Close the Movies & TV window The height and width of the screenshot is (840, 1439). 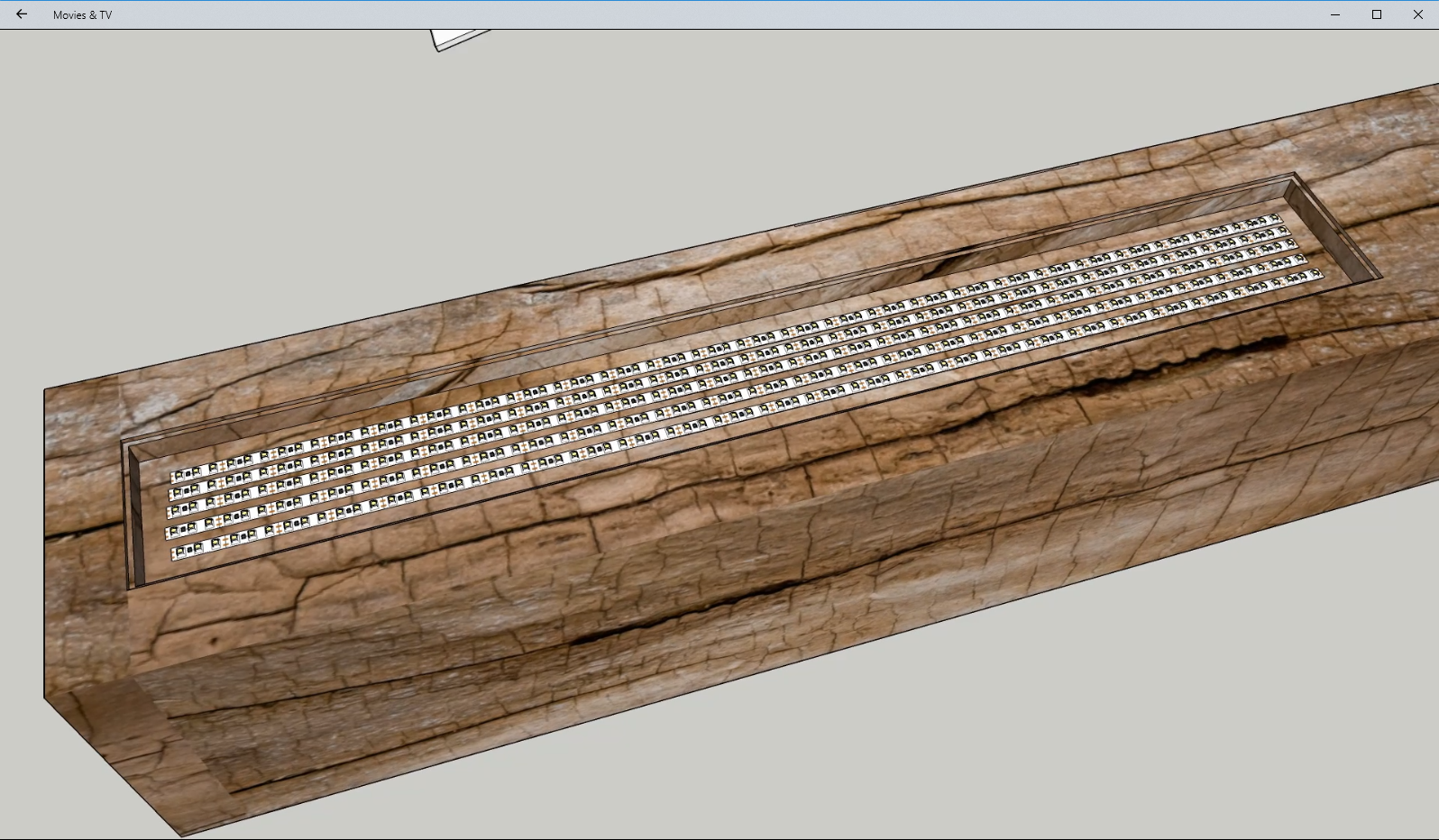pos(1418,14)
